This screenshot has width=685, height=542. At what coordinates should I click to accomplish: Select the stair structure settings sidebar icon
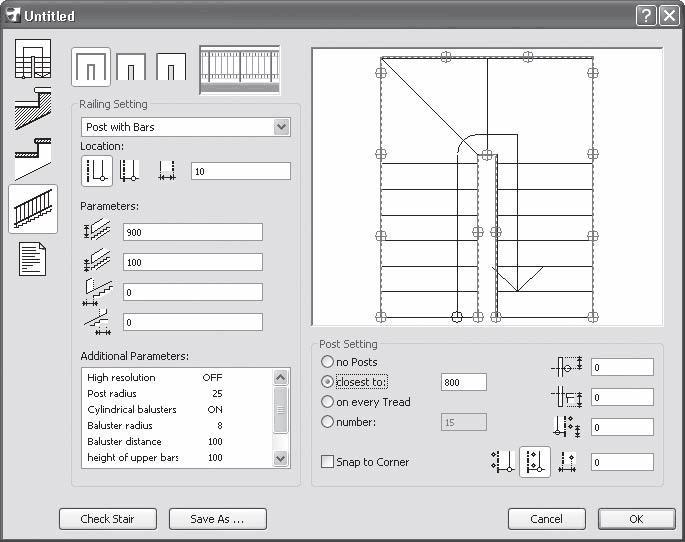(32, 109)
